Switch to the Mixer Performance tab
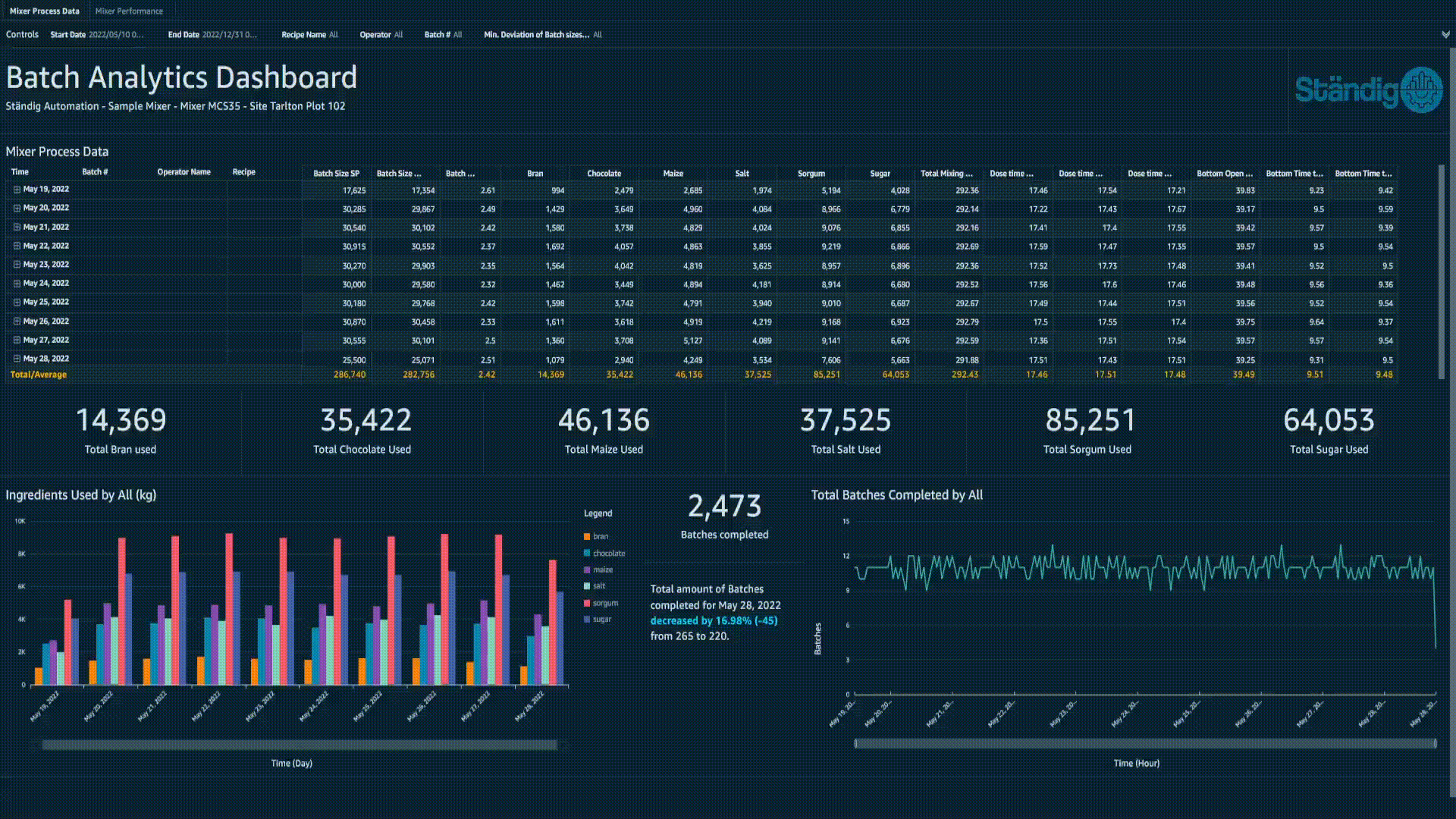The height and width of the screenshot is (819, 1456). coord(129,11)
